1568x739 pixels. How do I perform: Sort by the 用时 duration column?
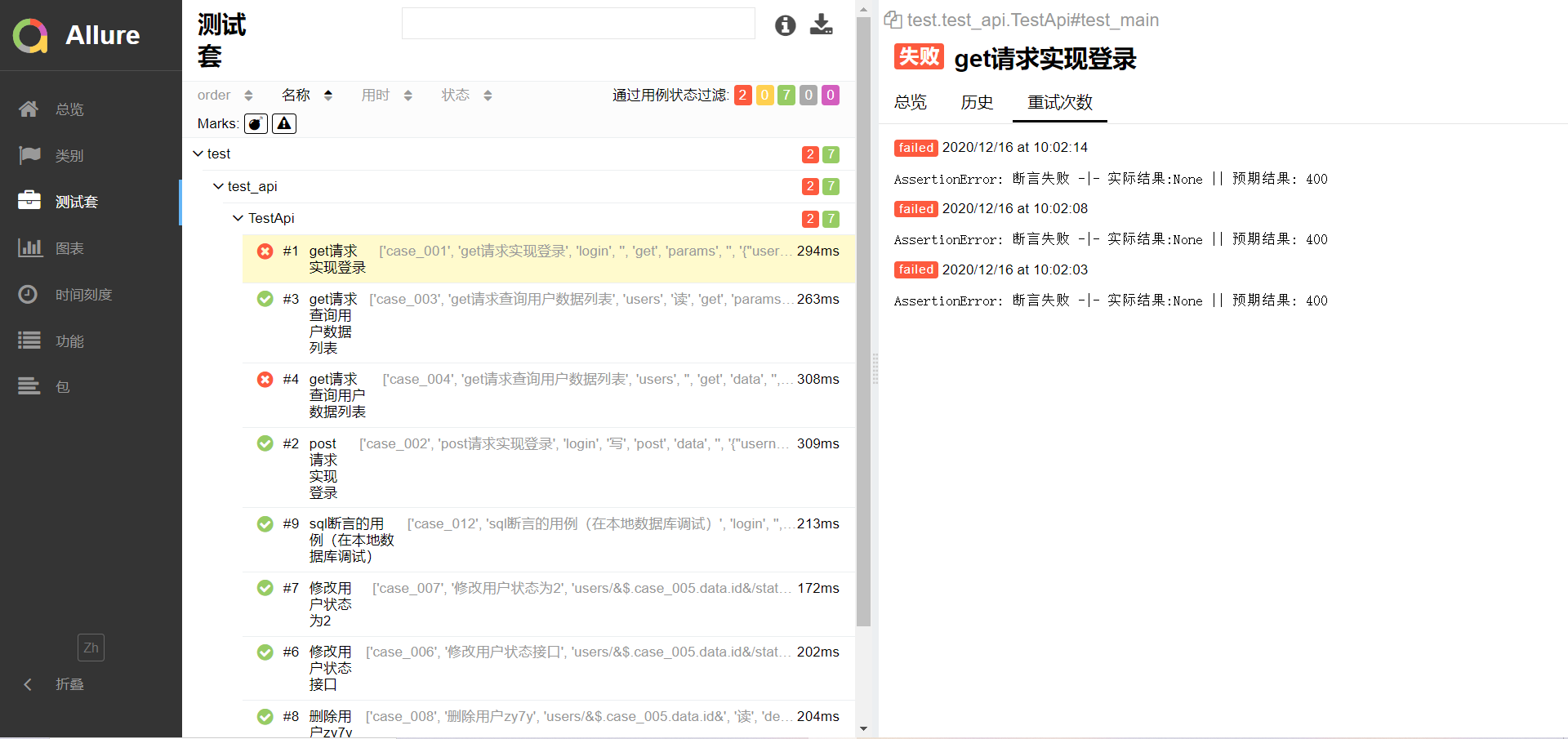(387, 96)
